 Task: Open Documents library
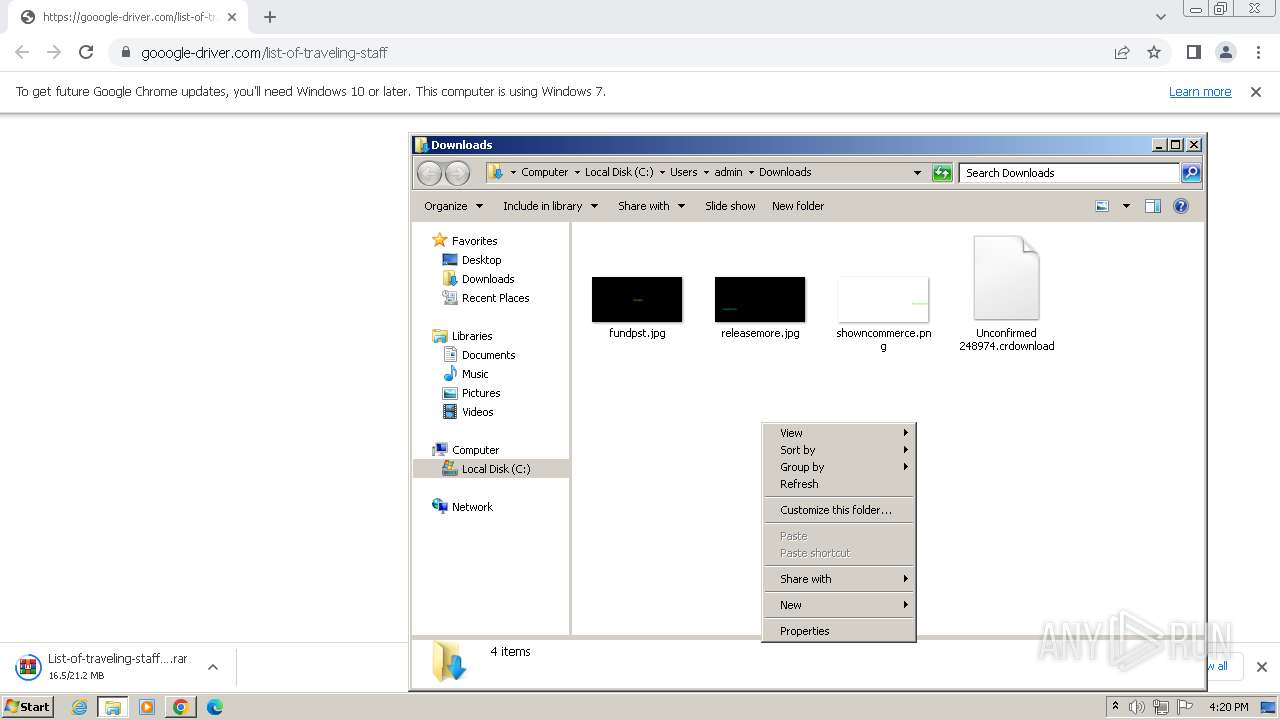(488, 355)
